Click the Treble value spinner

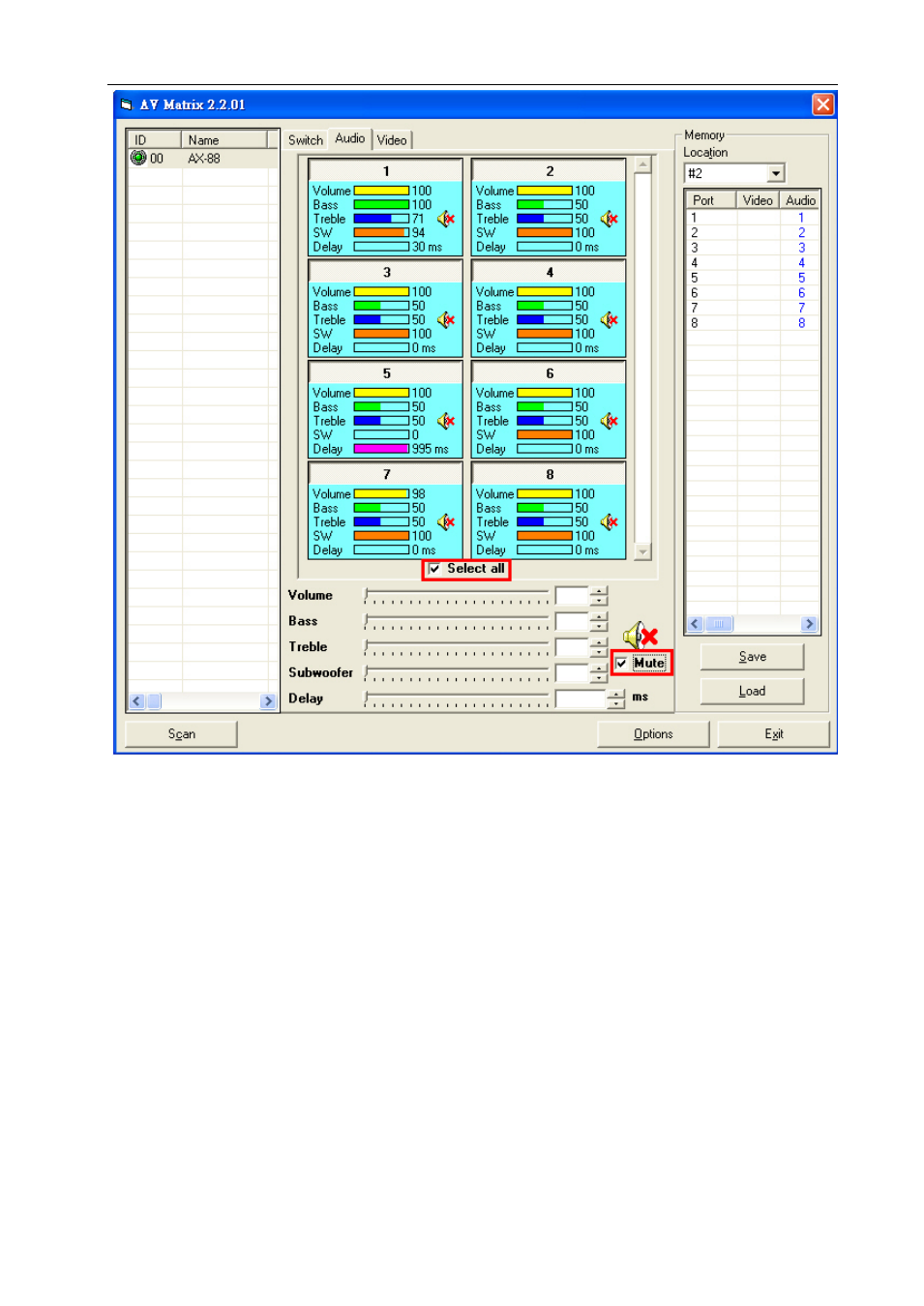click(x=599, y=647)
